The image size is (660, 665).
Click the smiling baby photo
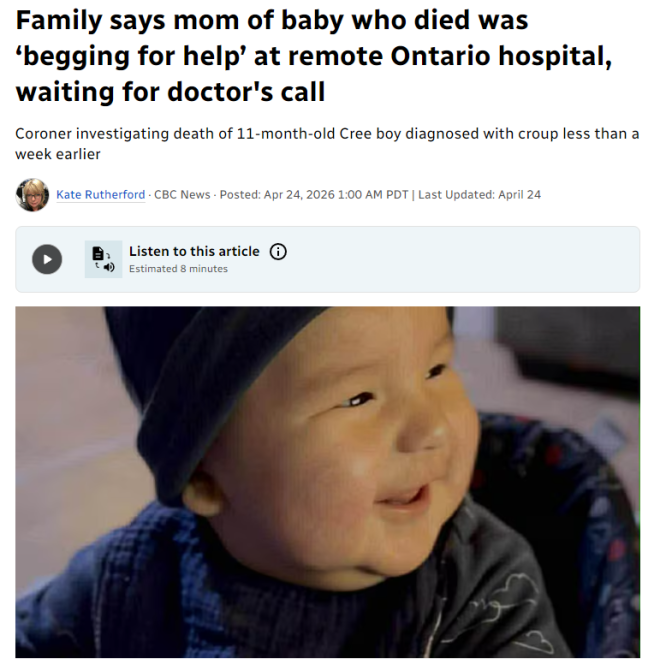[327, 482]
